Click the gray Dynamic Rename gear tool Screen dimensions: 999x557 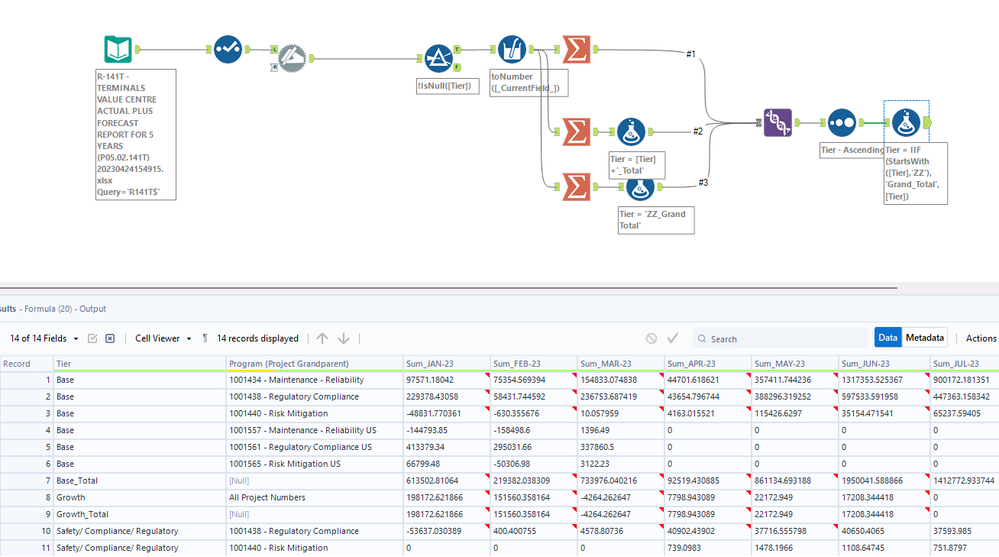point(292,59)
